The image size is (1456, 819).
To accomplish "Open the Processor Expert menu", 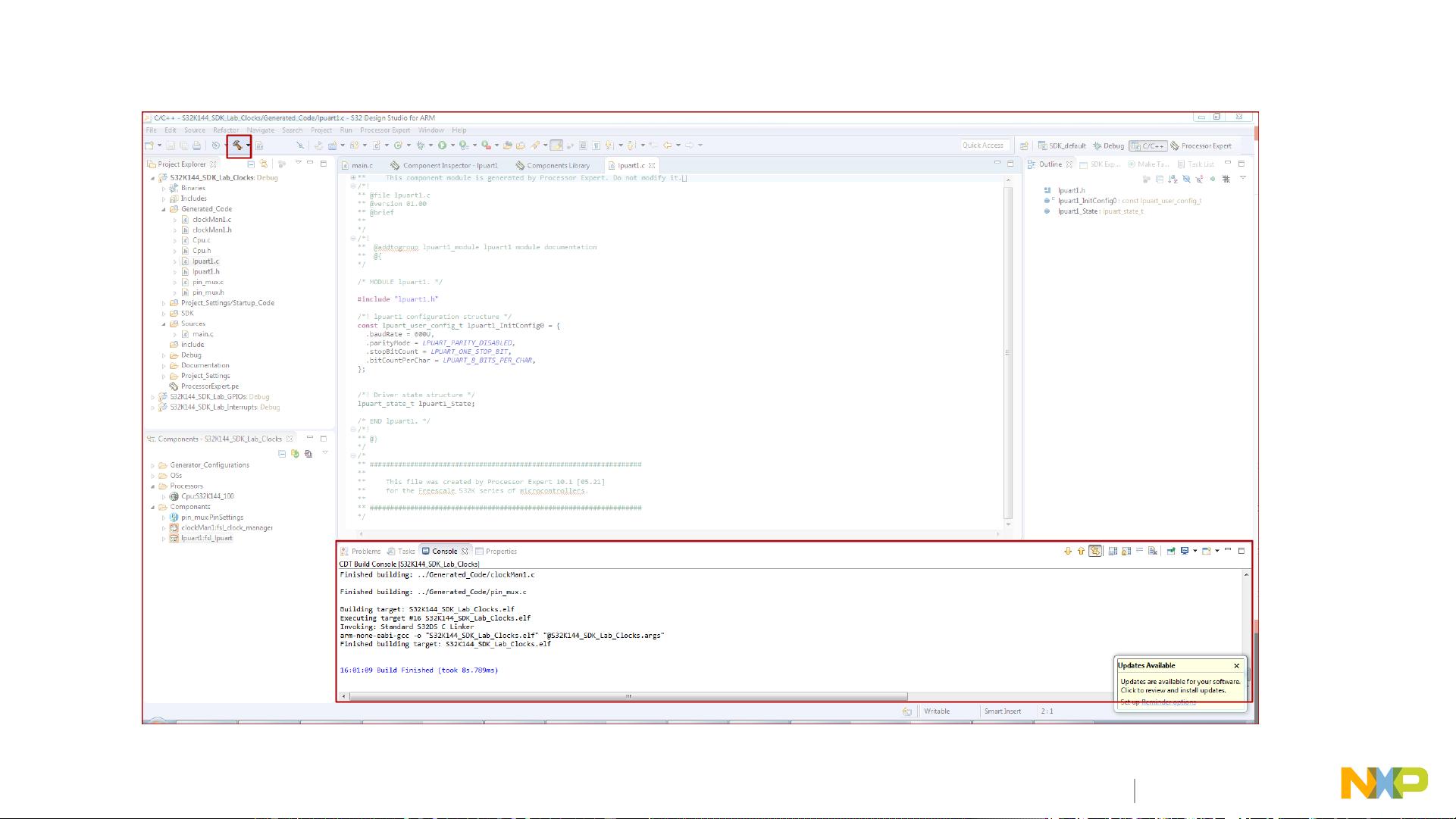I will coord(385,130).
